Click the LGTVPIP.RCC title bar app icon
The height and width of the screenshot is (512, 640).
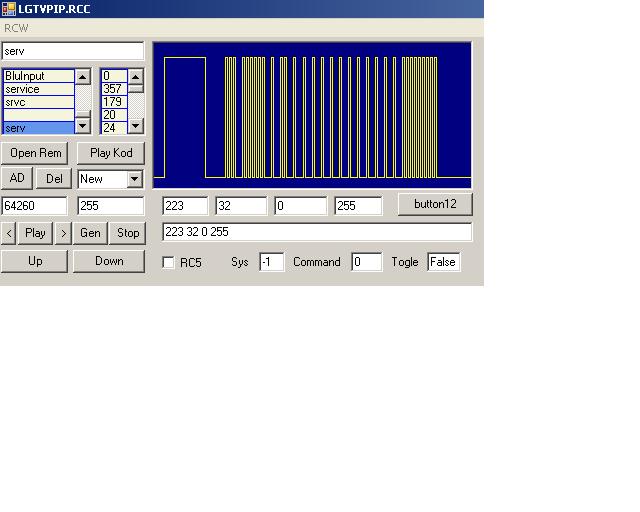(x=8, y=8)
